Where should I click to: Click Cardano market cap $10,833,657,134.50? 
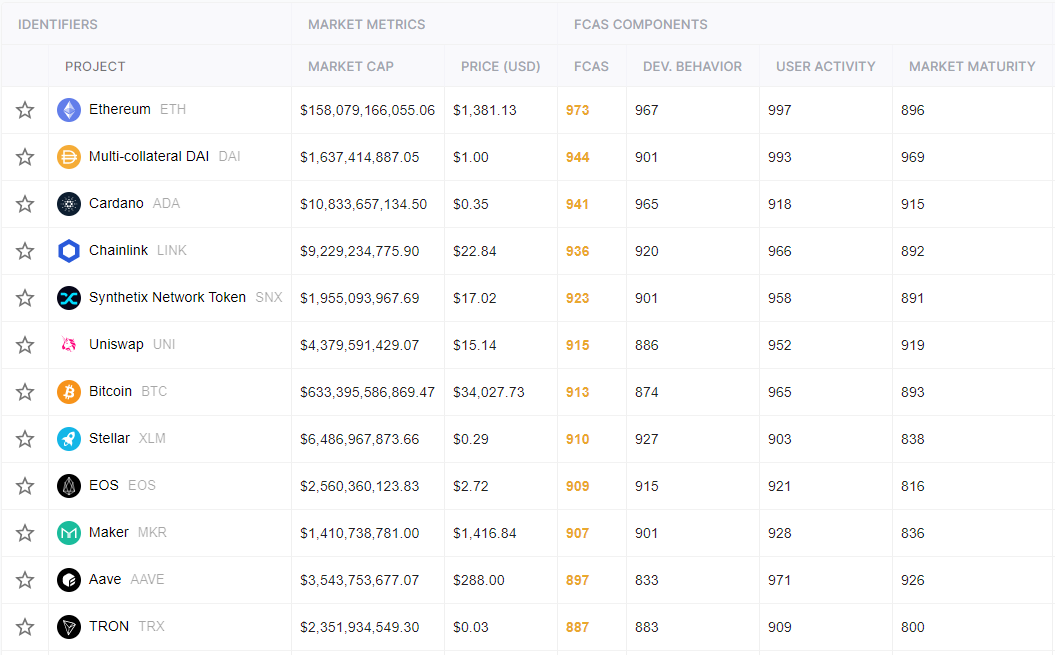[363, 205]
